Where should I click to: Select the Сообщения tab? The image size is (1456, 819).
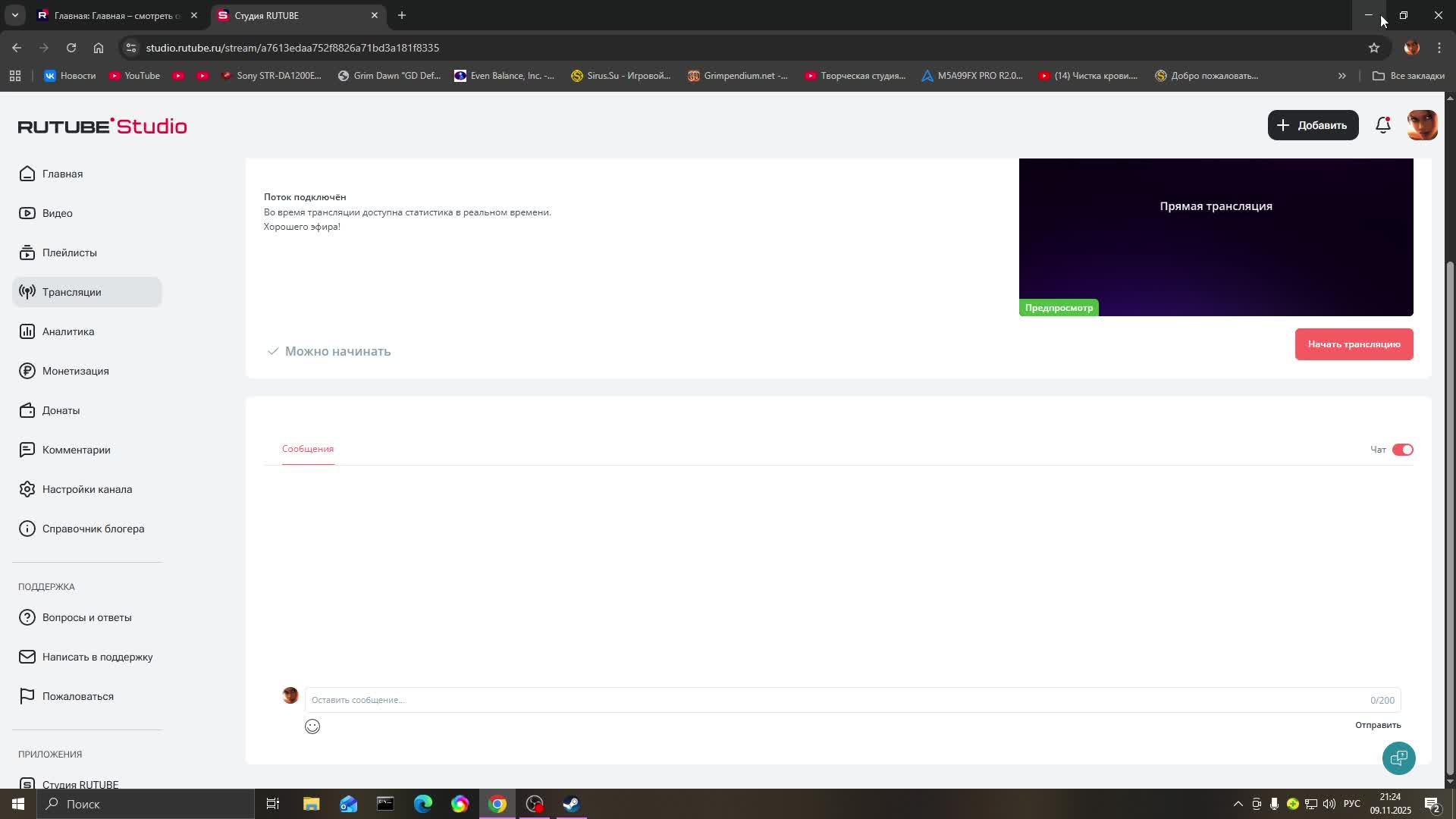(308, 449)
